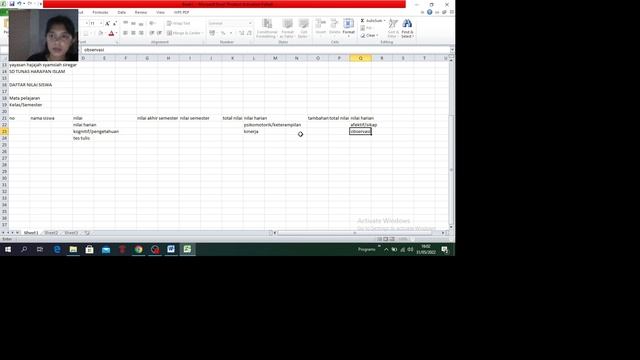Select the Sheet1 worksheet tab
This screenshot has height=360, width=640.
click(31, 233)
